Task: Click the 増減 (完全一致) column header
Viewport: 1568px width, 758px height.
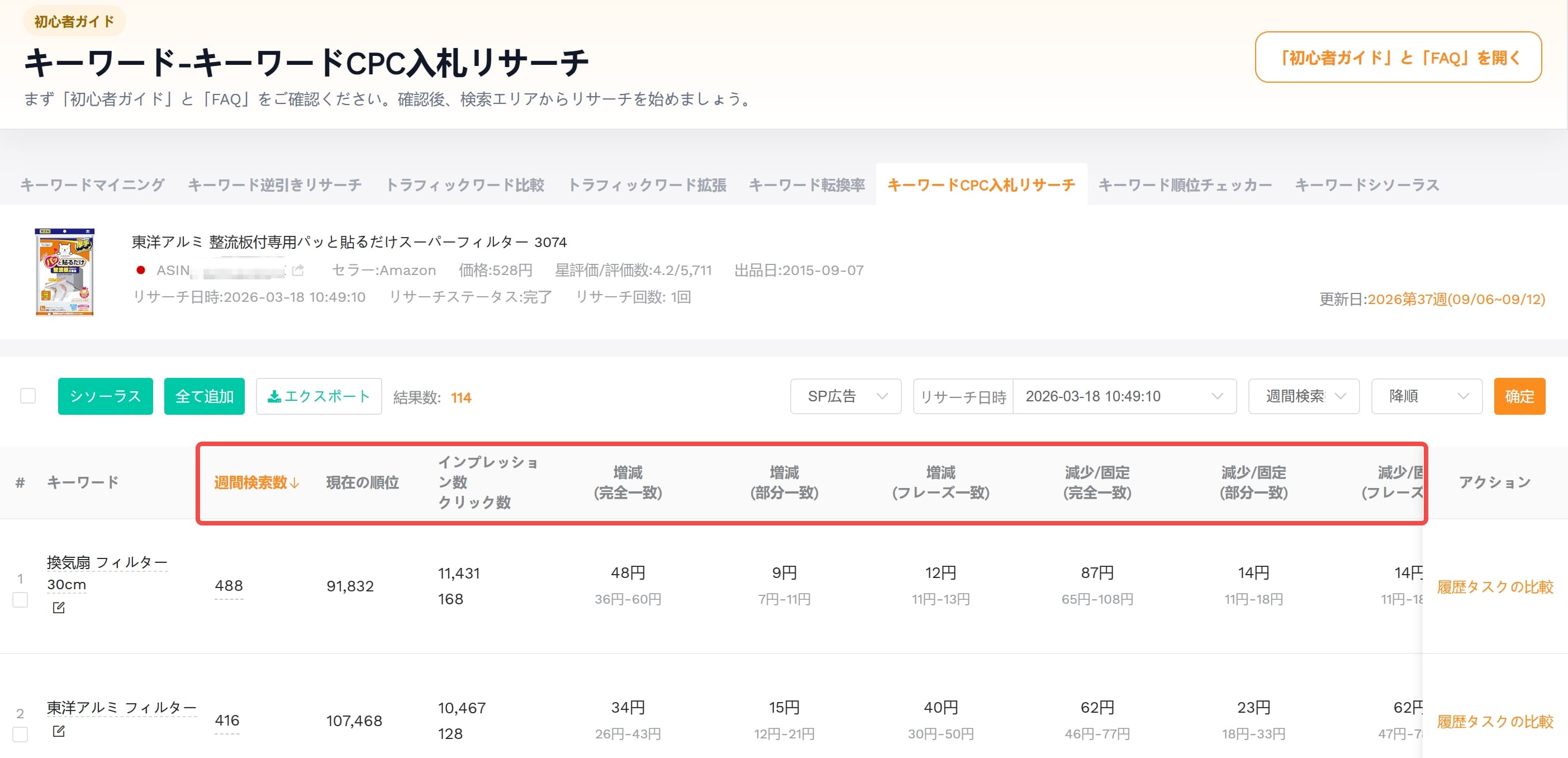Action: pyautogui.click(x=628, y=482)
